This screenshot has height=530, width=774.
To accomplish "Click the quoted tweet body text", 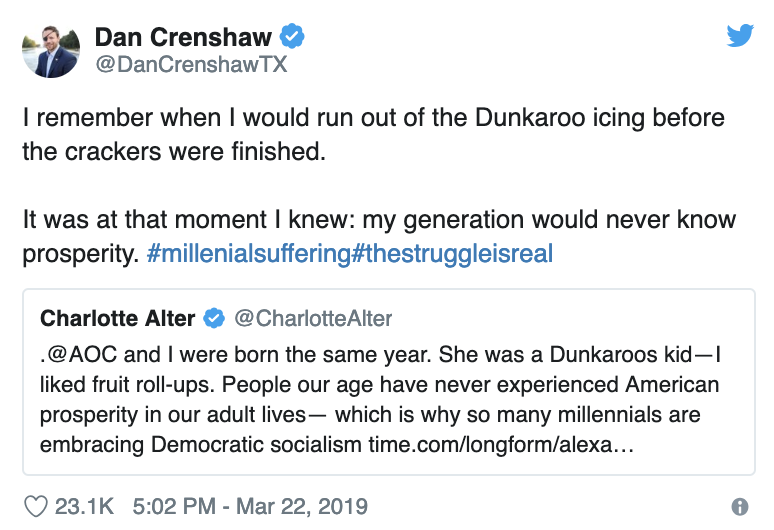I will click(380, 400).
